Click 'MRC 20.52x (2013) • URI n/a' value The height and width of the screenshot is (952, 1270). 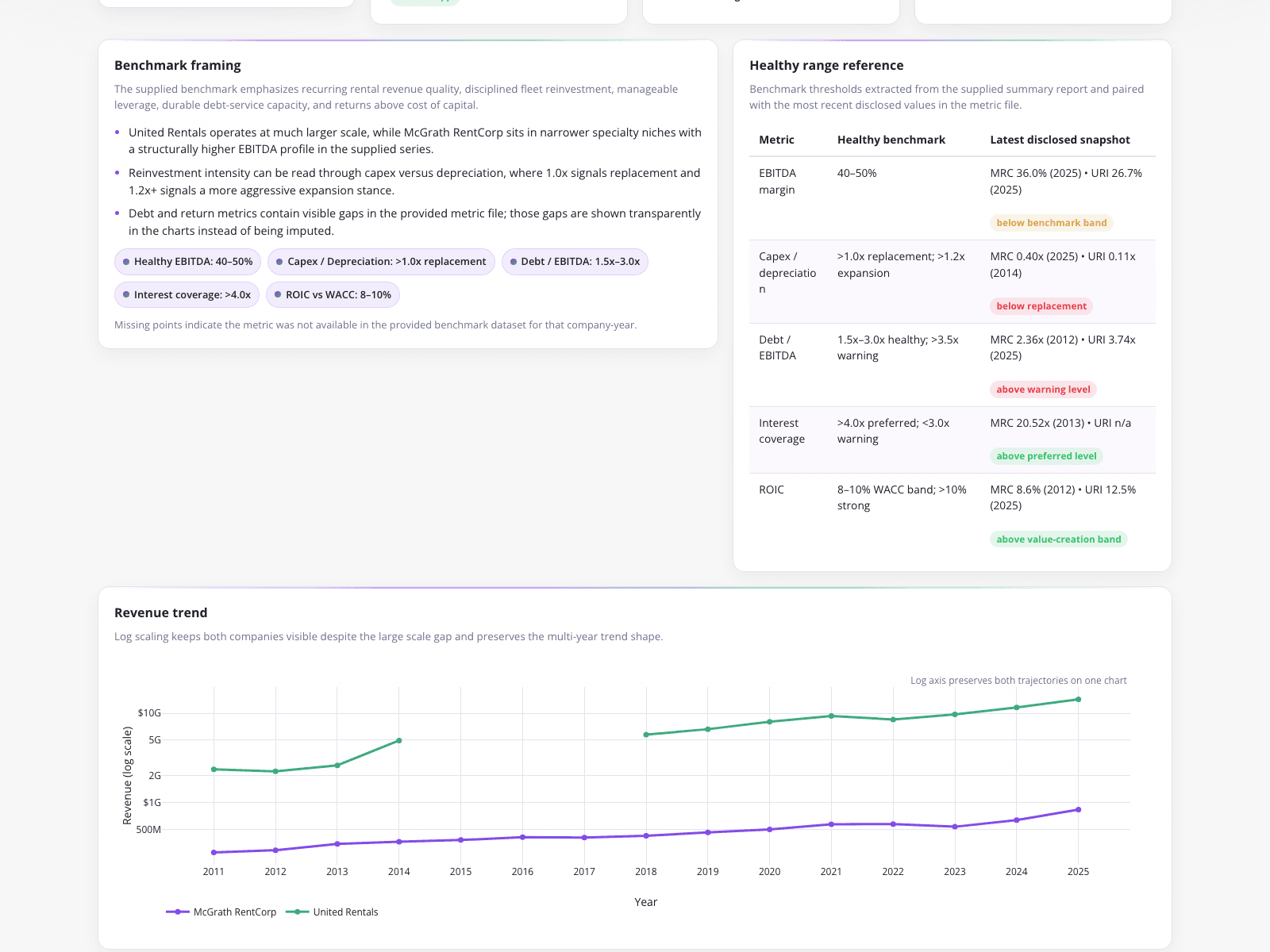pos(1060,423)
